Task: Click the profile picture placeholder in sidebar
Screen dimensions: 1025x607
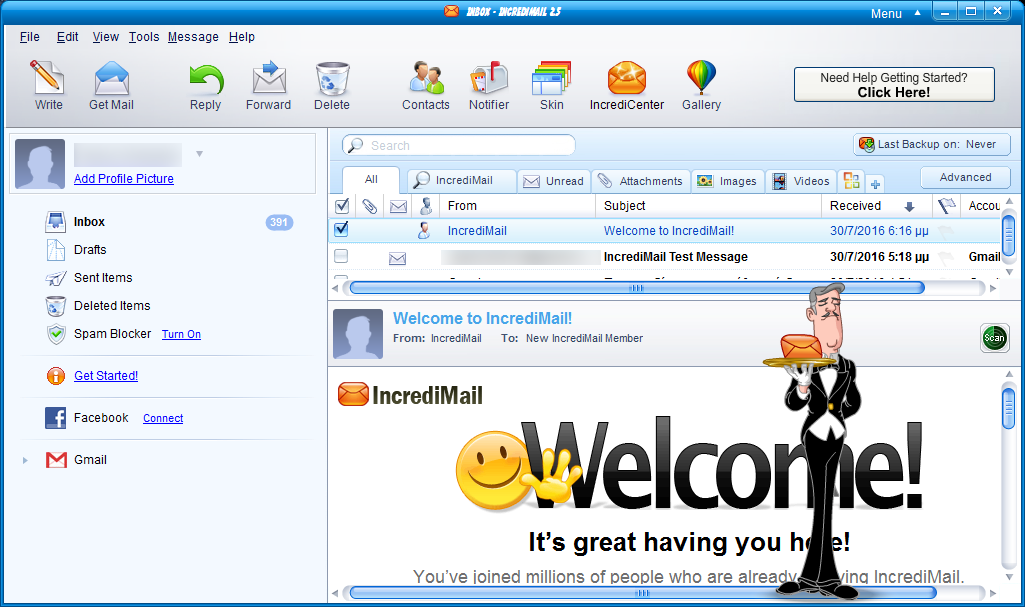Action: 40,164
